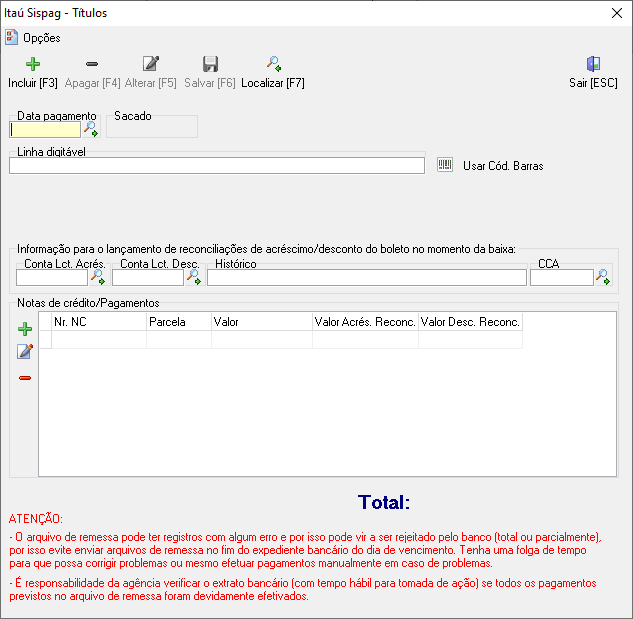This screenshot has height=619, width=633.
Task: Click the Sair door icon
Action: point(593,64)
